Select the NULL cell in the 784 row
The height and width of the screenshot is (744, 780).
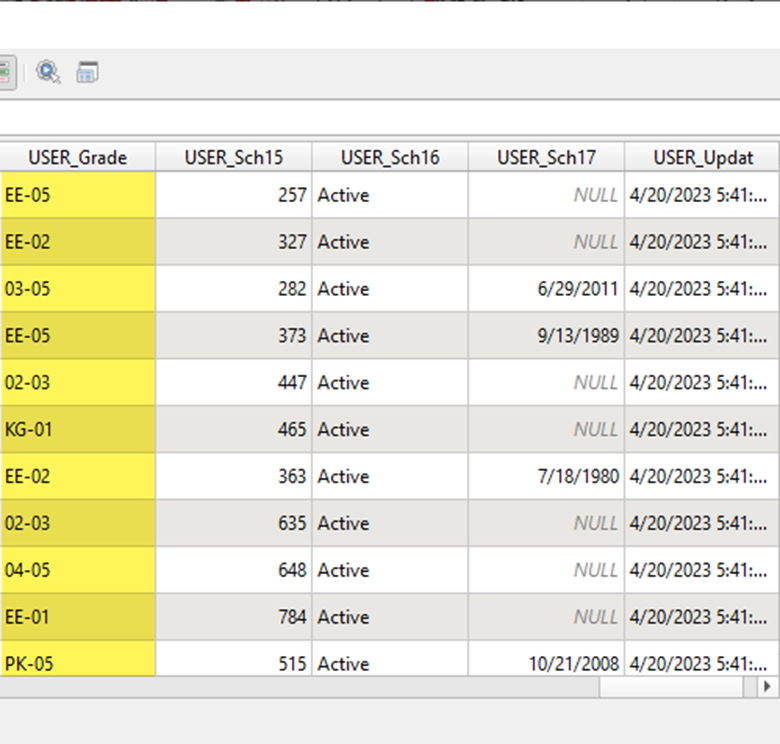[x=546, y=617]
